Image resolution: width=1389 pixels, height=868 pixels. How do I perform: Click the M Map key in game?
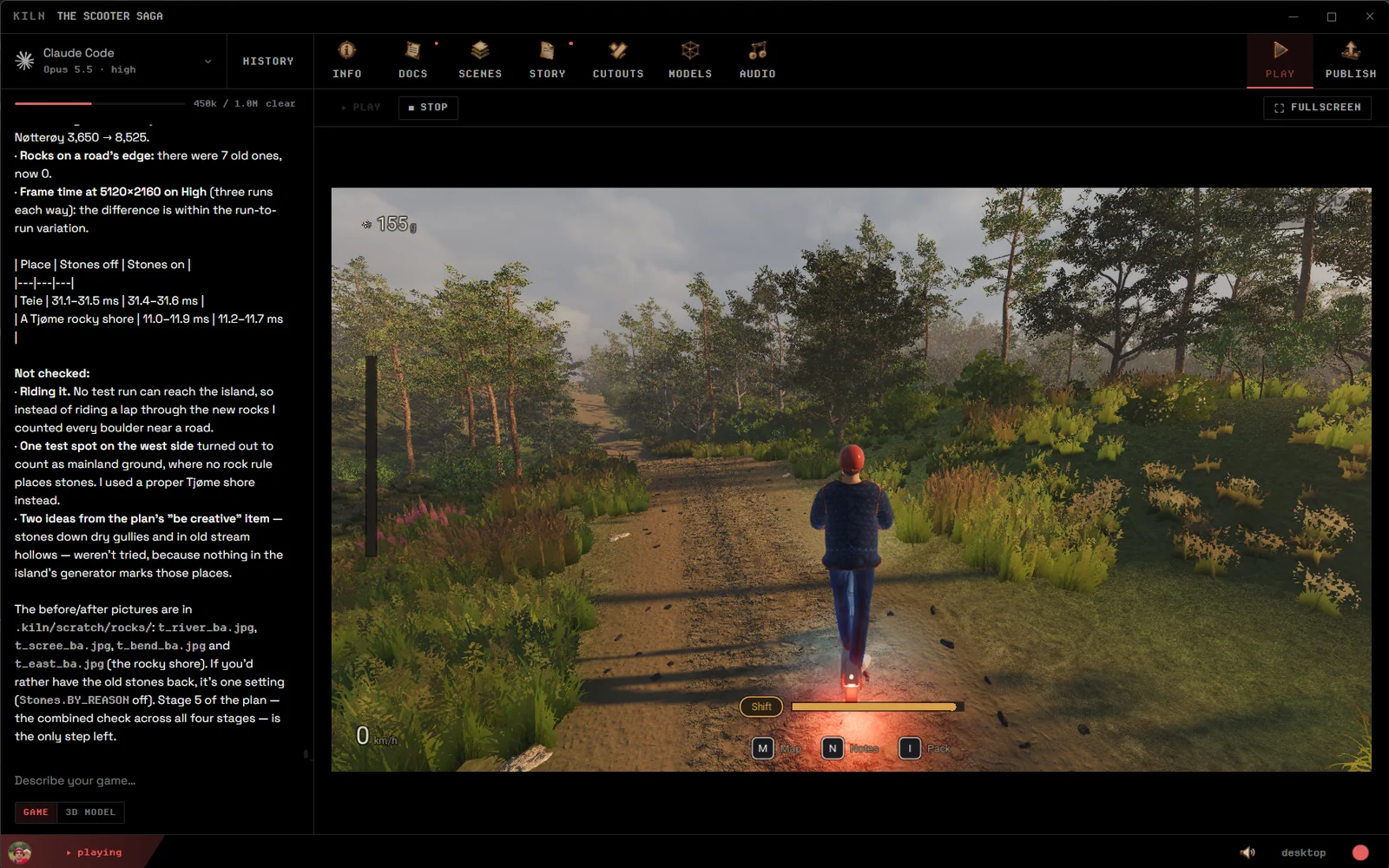tap(762, 748)
